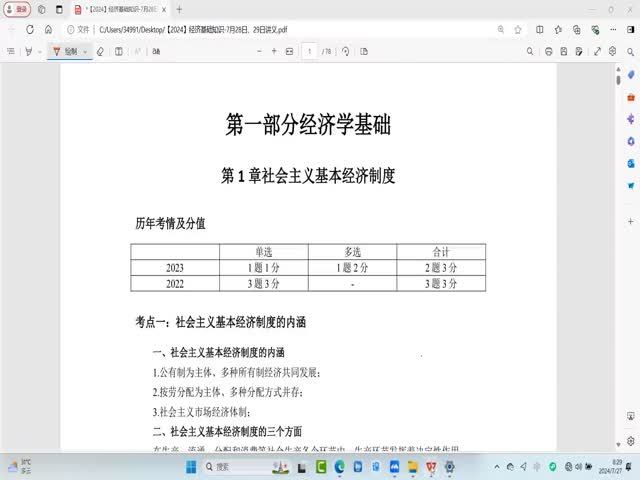Click the page number input box
Viewport: 640px width, 480px height.
[309, 51]
